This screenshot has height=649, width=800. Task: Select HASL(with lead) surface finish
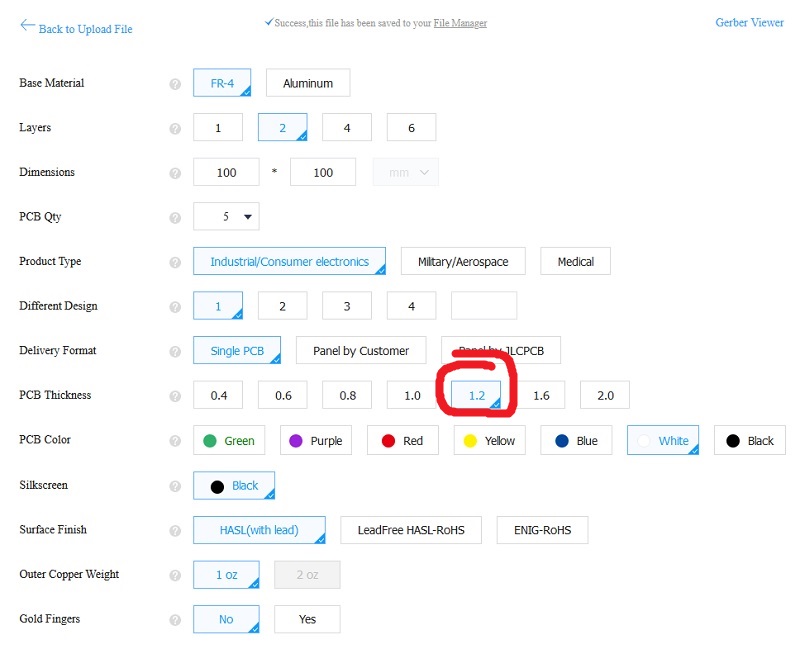tap(259, 530)
